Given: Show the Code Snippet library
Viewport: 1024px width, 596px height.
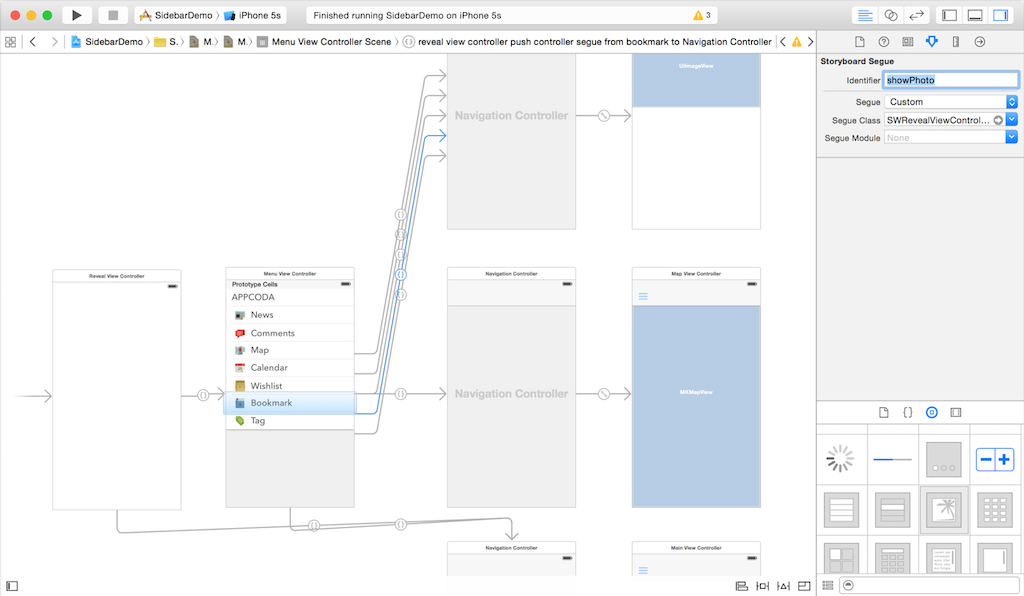Looking at the screenshot, I should [x=908, y=412].
